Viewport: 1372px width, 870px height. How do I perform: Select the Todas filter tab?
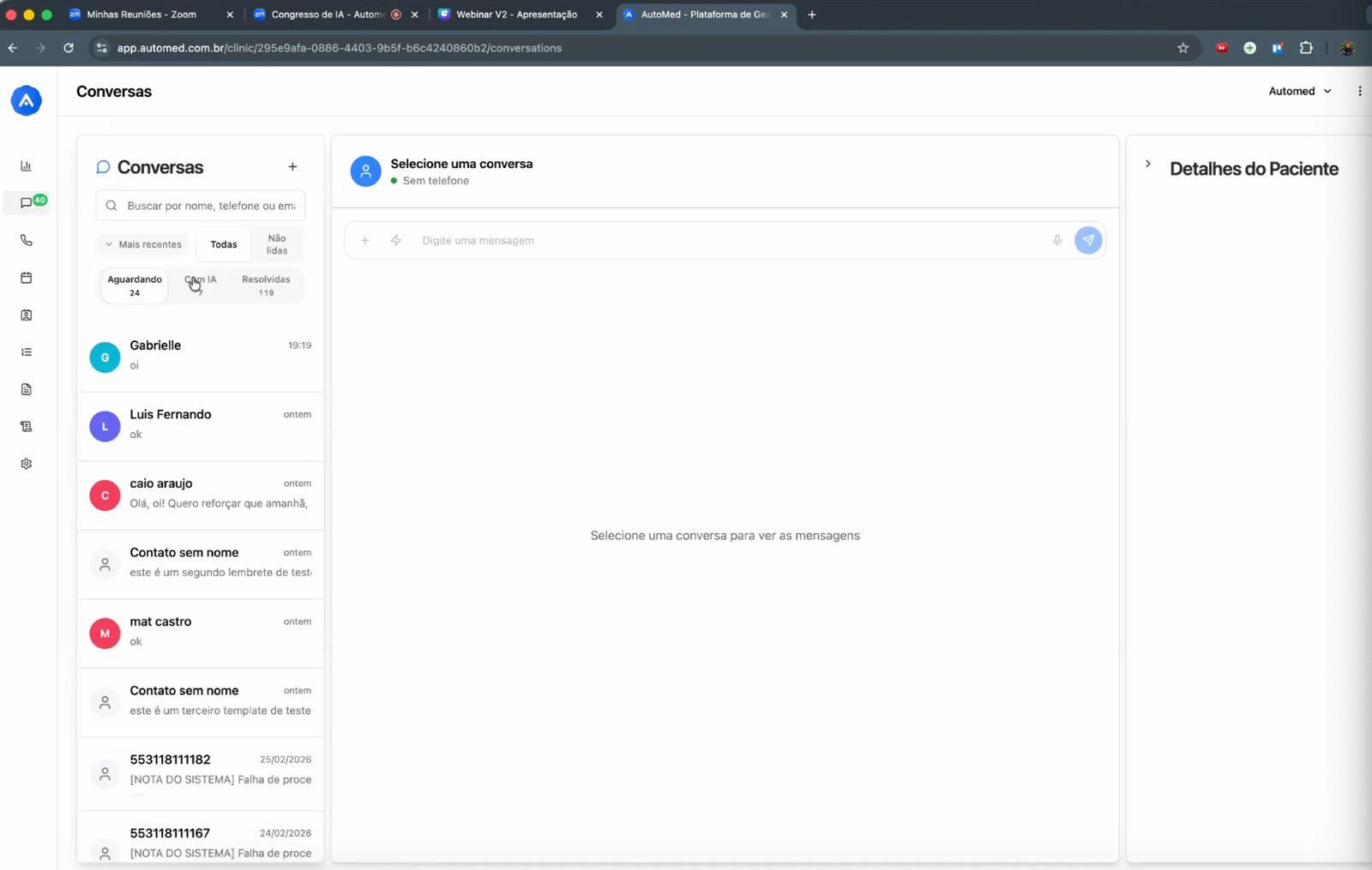coord(224,244)
